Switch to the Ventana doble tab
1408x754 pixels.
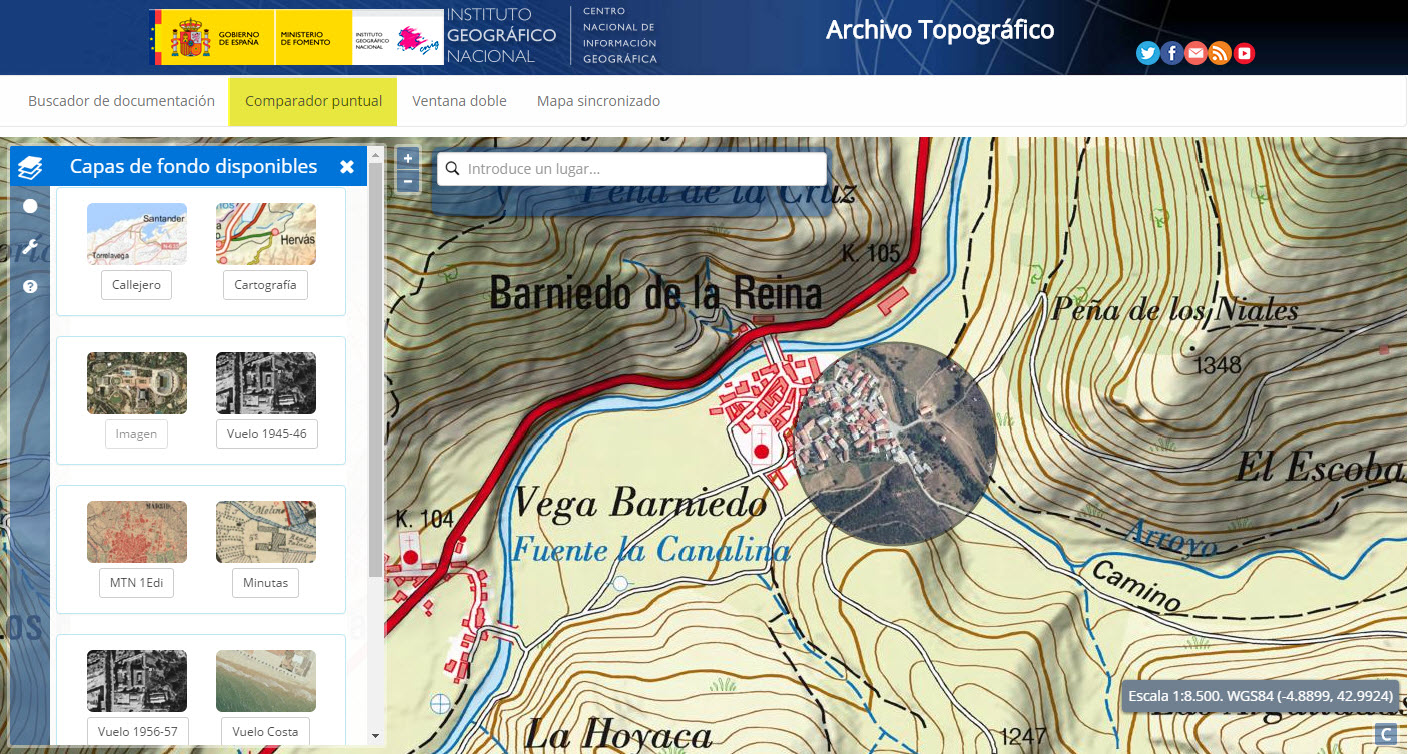tap(459, 100)
